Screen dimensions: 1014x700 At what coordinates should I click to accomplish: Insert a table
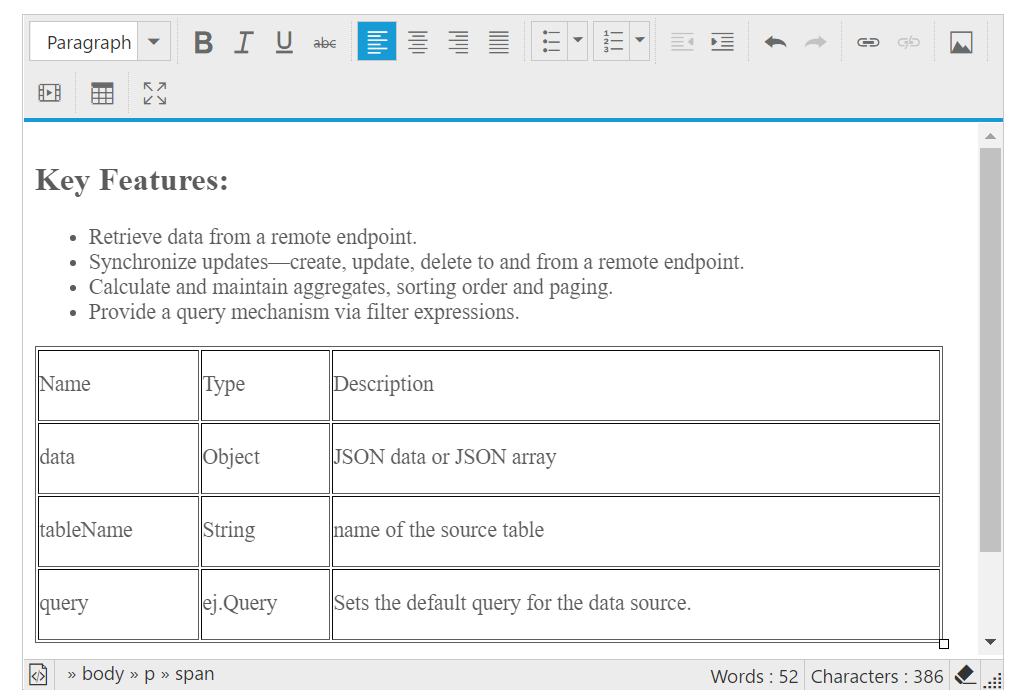(x=102, y=94)
